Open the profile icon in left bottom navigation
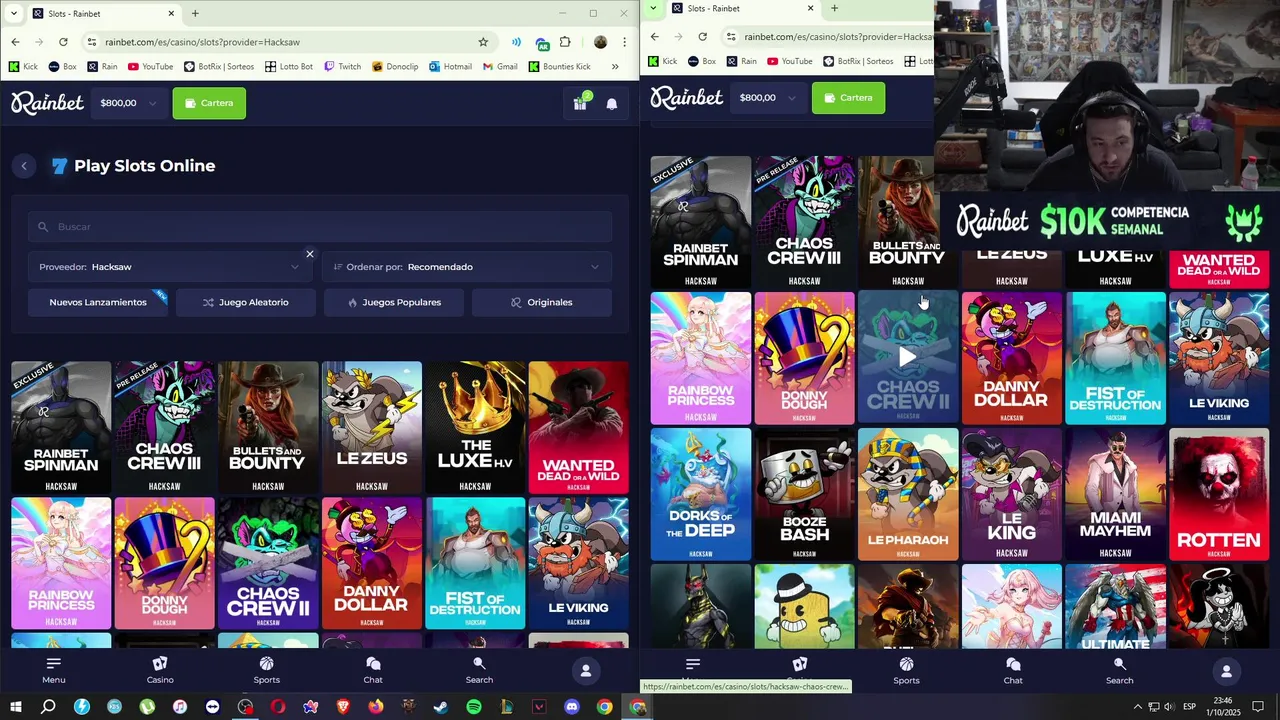1280x720 pixels. coord(586,671)
